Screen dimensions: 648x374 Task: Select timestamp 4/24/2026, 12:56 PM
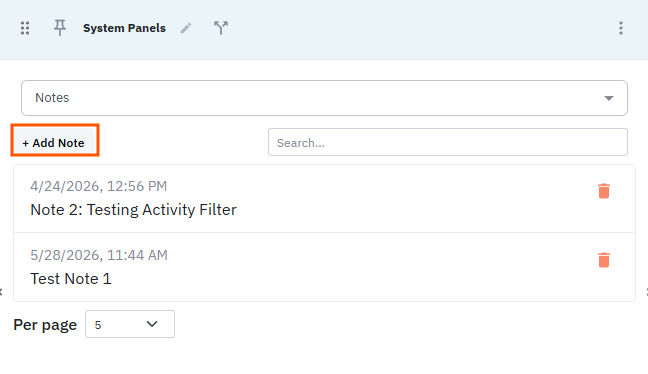point(98,186)
